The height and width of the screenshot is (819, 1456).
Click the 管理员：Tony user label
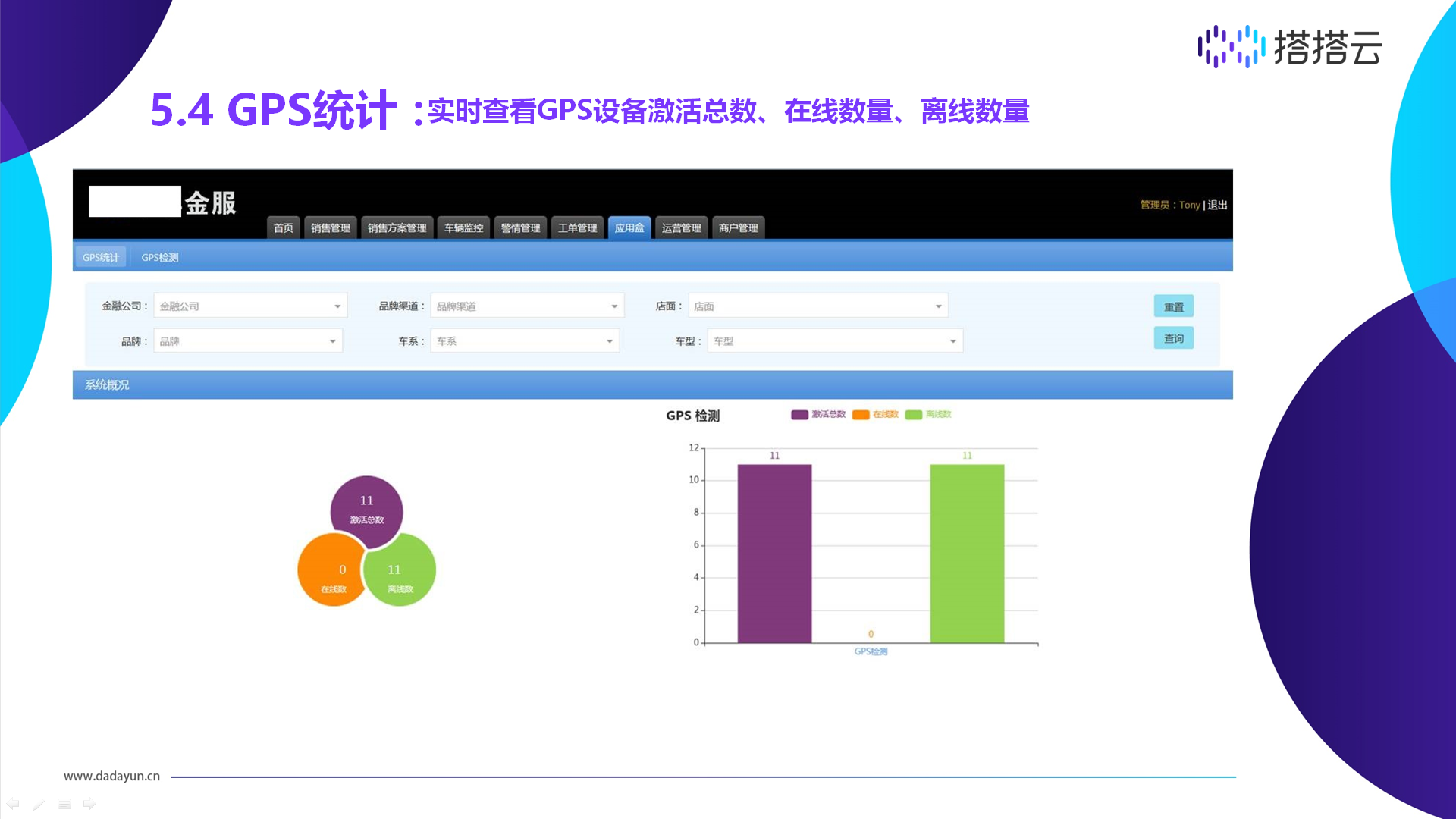click(x=1170, y=205)
